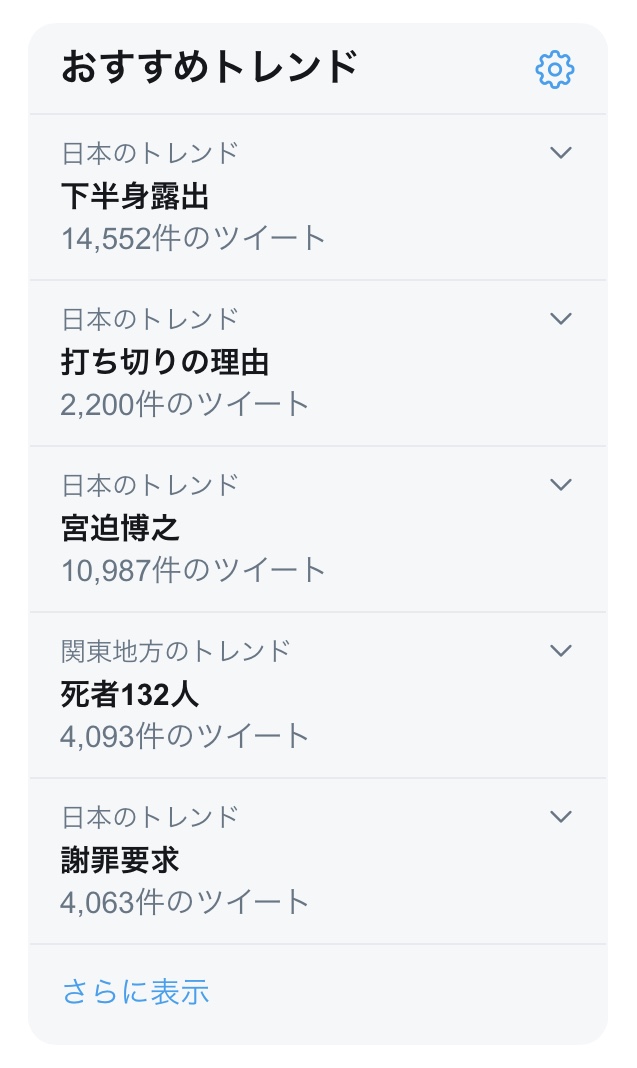Expand options chevron for 打ち切りの理由 trend
The width and height of the screenshot is (637, 1068).
point(561,319)
